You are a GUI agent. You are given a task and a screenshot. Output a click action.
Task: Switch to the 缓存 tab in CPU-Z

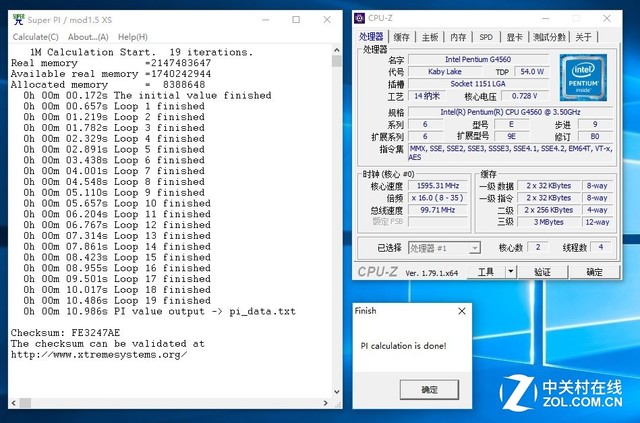click(401, 37)
